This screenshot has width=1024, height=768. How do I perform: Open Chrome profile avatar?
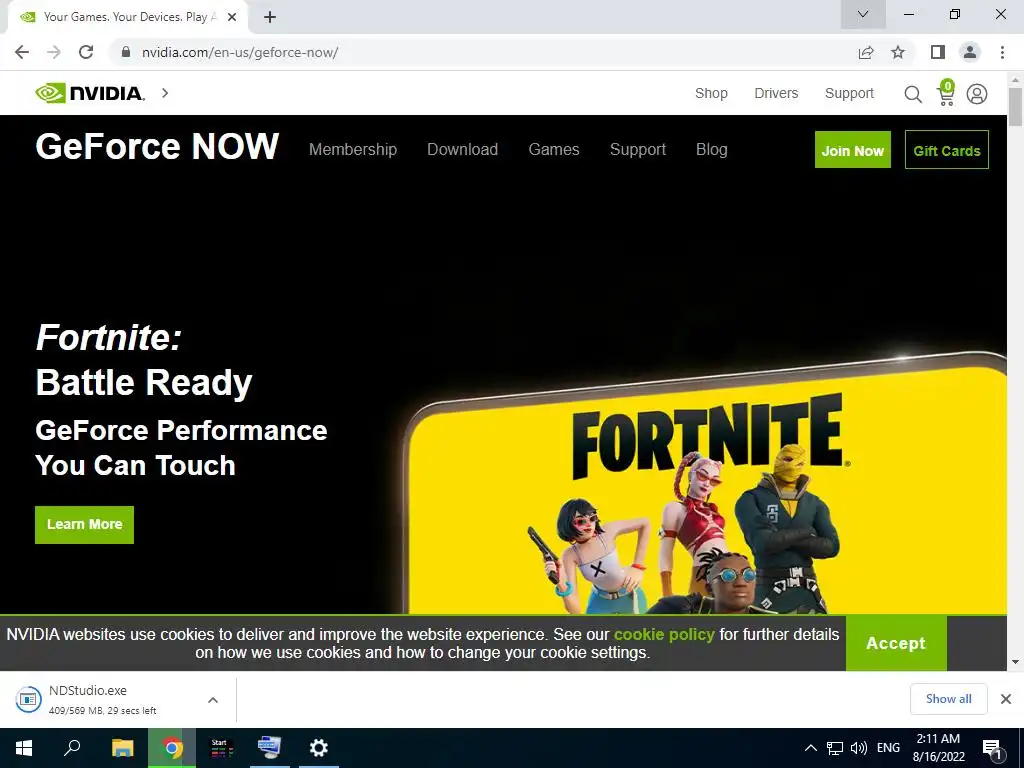(970, 52)
